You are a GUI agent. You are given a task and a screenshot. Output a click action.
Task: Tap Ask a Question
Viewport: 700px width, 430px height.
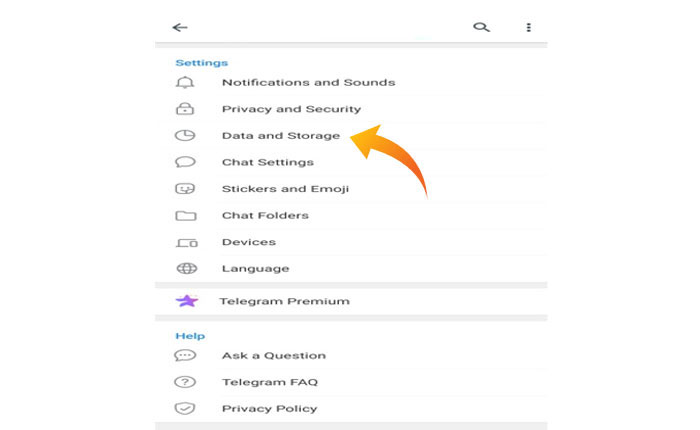pos(273,355)
